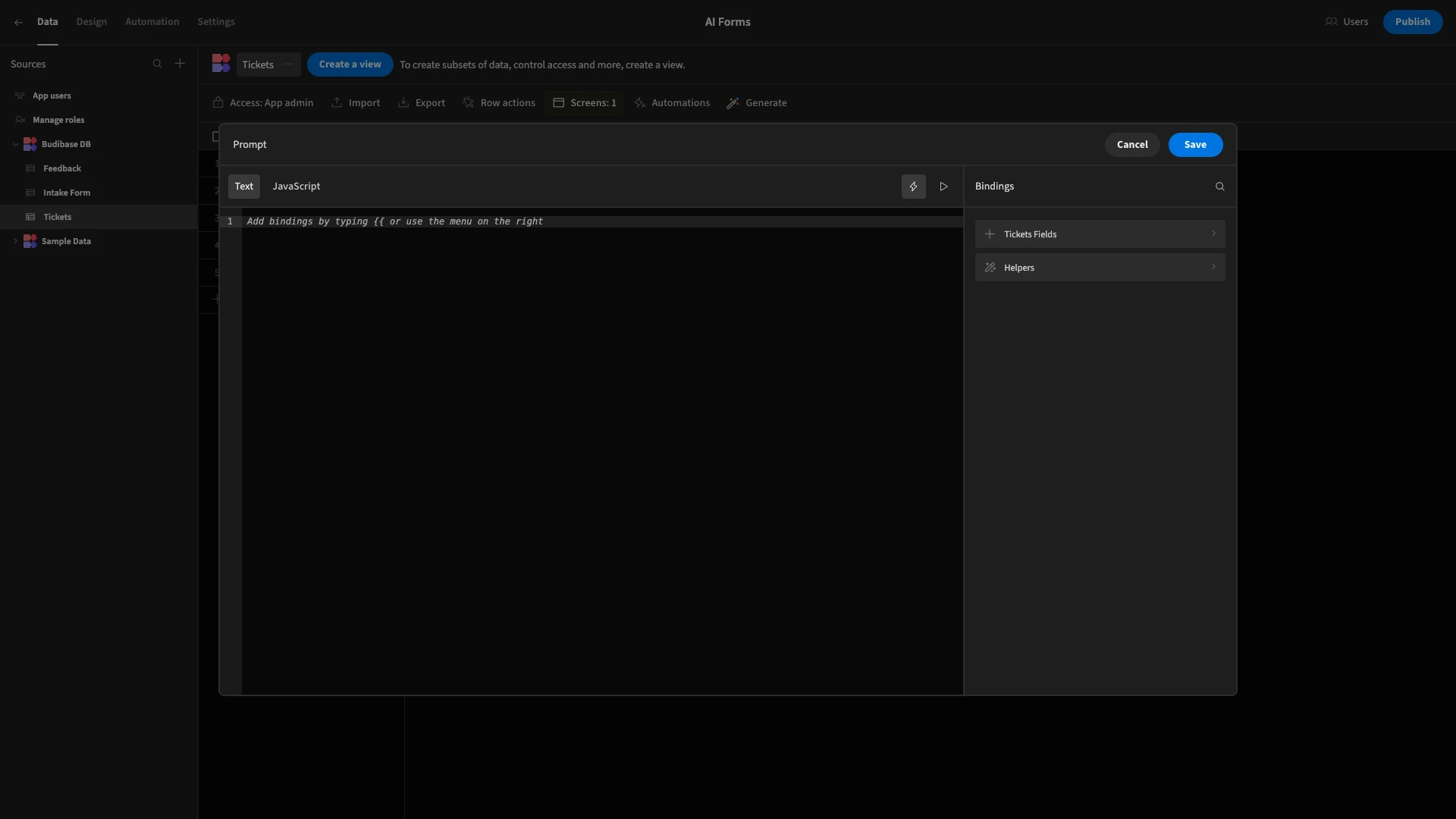Open the Design tab
Viewport: 1456px width, 819px height.
pyautogui.click(x=92, y=22)
